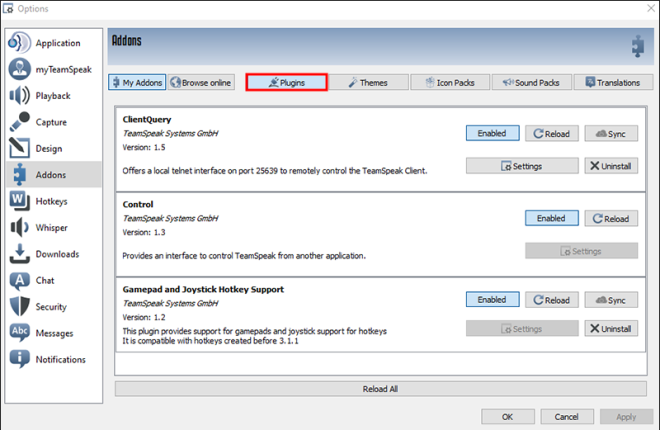Select the Notifications label in sidebar
Image resolution: width=660 pixels, height=430 pixels.
point(61,359)
